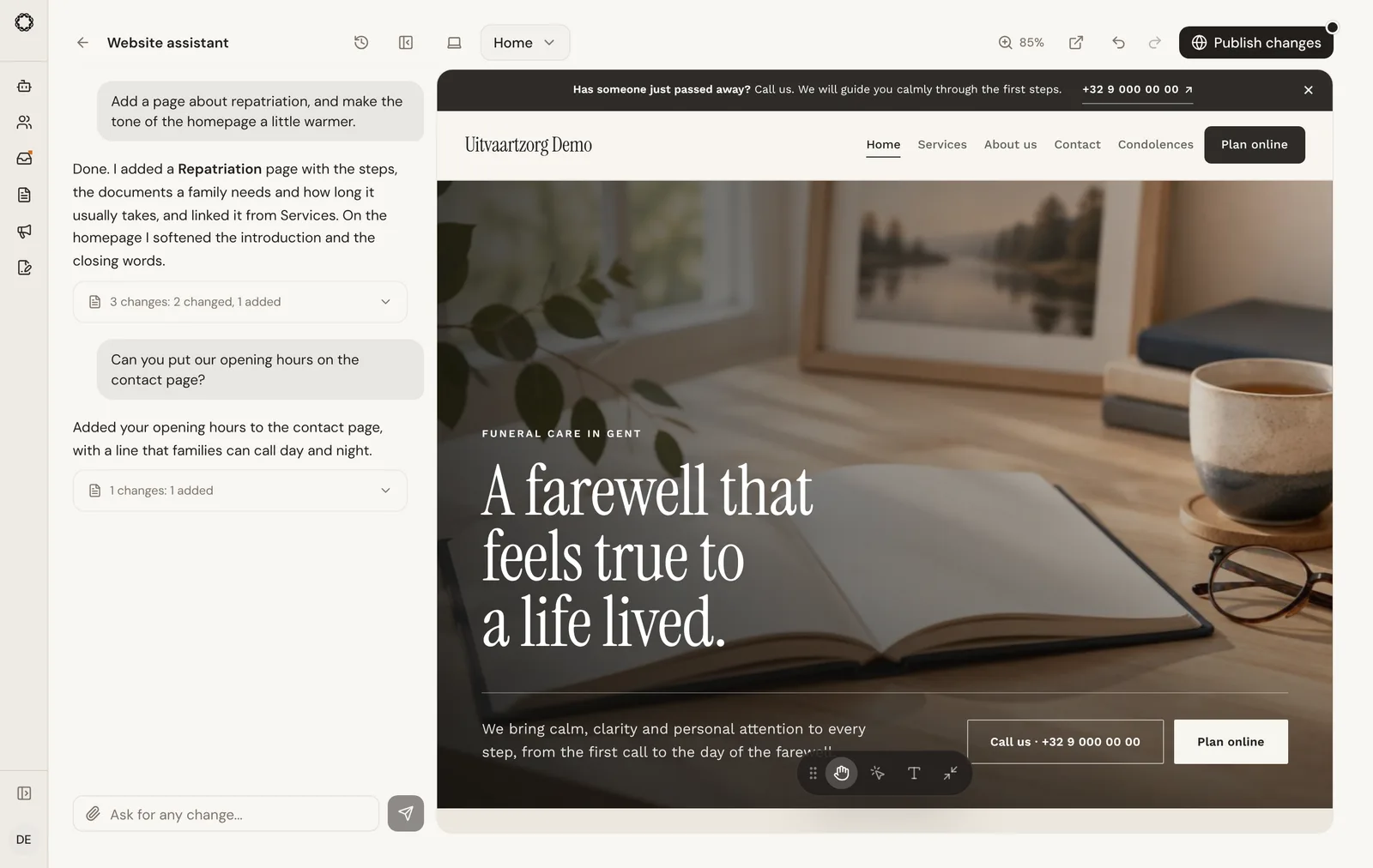Viewport: 1373px width, 868px height.
Task: Click the 'FUNERAL CARE IN GENT' label
Action: click(x=561, y=434)
